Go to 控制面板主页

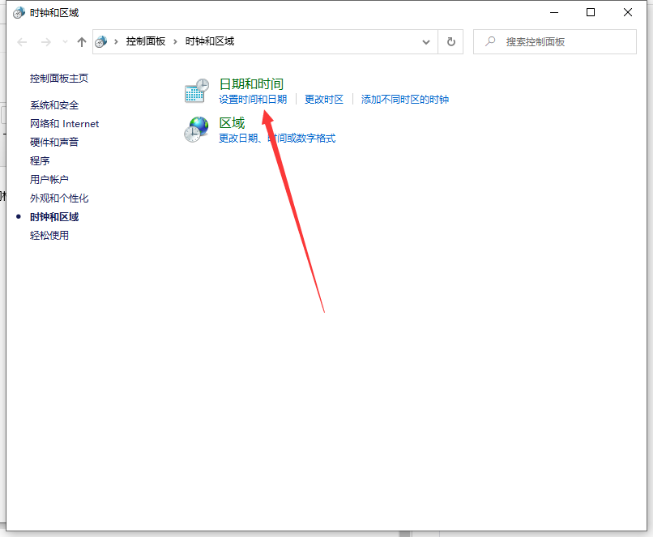59,78
